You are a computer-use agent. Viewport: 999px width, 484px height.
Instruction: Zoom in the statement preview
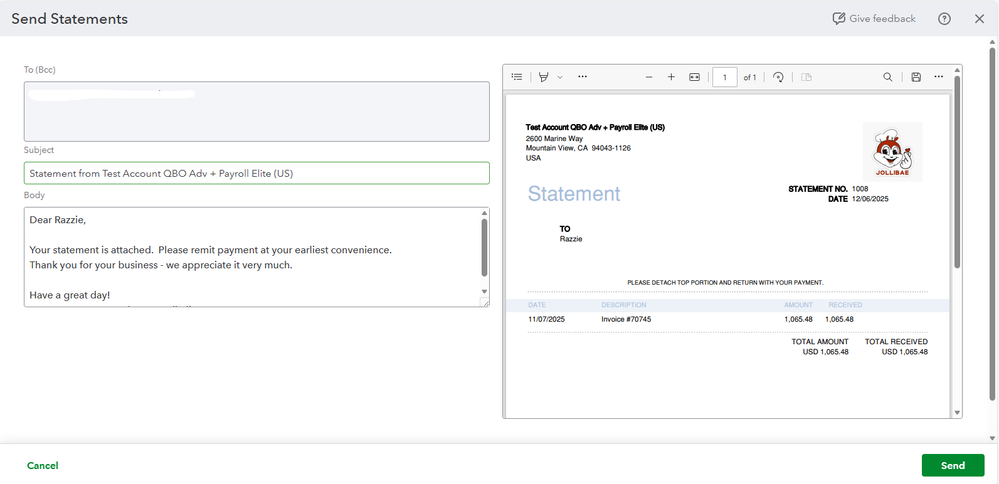[x=671, y=77]
